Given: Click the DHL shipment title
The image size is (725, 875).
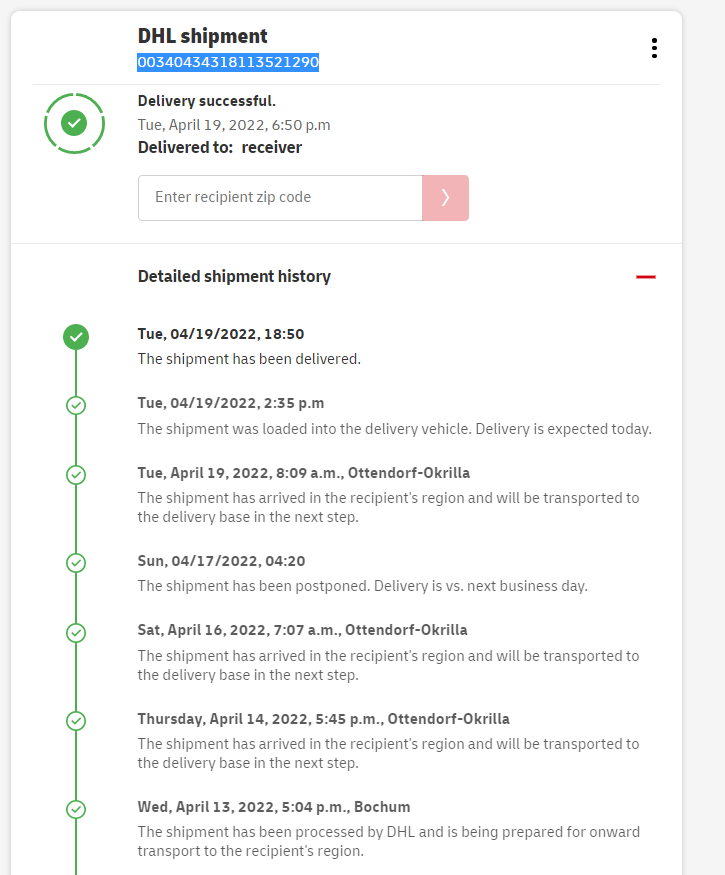Looking at the screenshot, I should (x=202, y=36).
